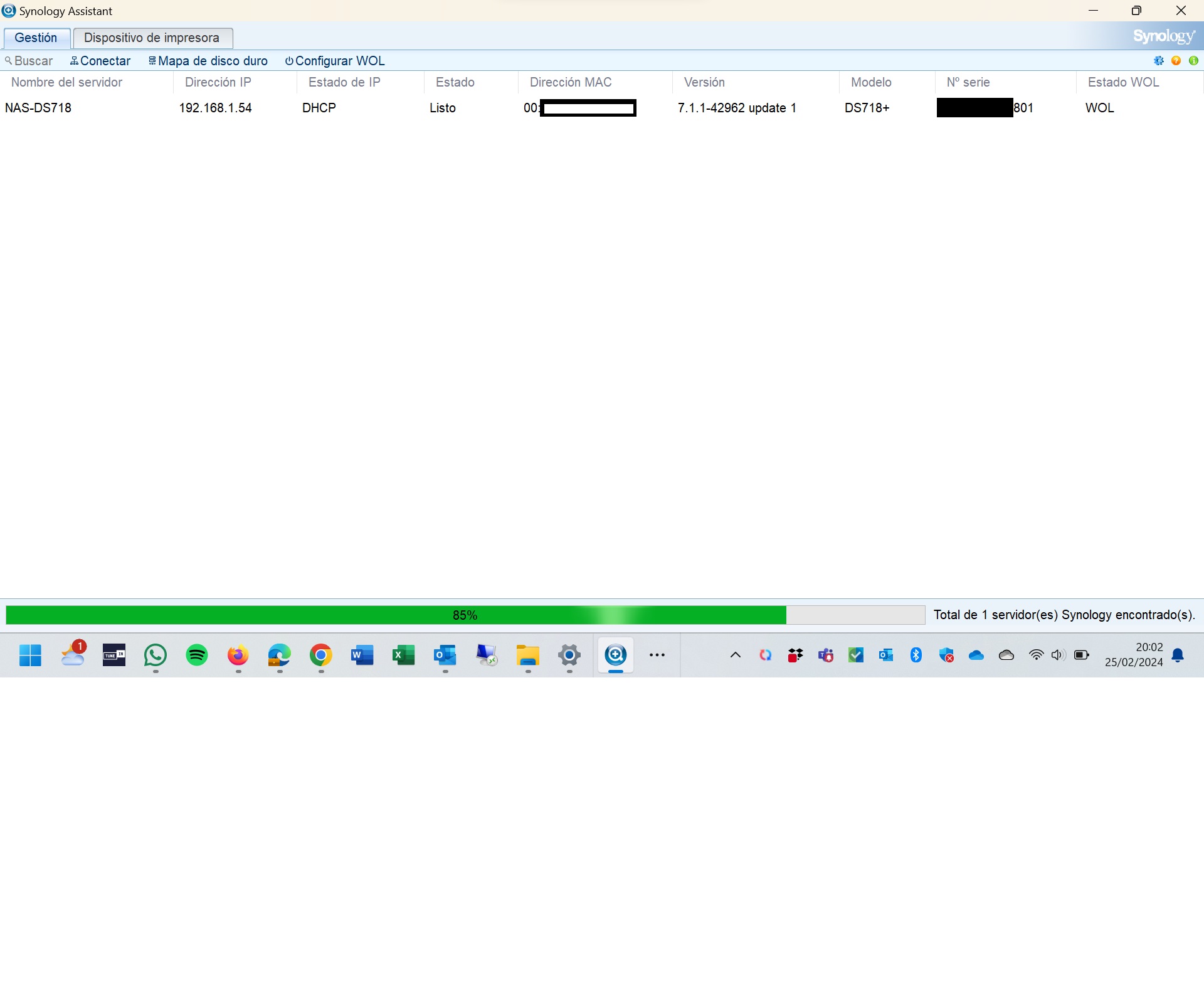The image size is (1204, 1003).
Task: Open the Windows Start menu
Action: coord(30,655)
